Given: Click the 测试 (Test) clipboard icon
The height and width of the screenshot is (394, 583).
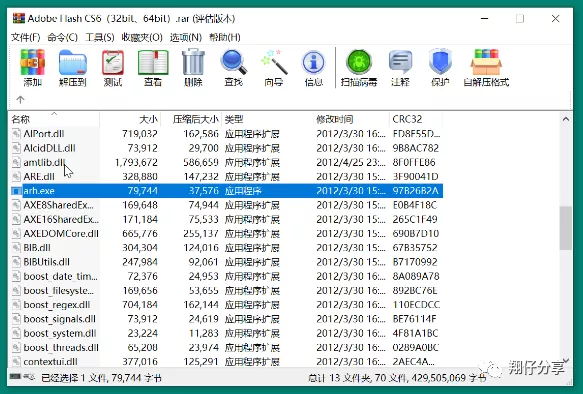Looking at the screenshot, I should coord(113,63).
